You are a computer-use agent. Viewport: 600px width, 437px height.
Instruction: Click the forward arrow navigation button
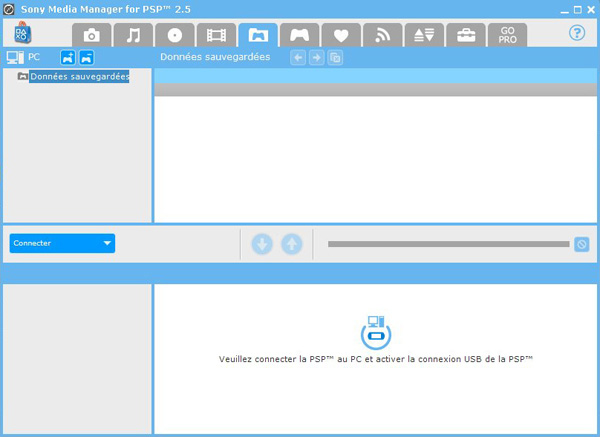tap(316, 58)
